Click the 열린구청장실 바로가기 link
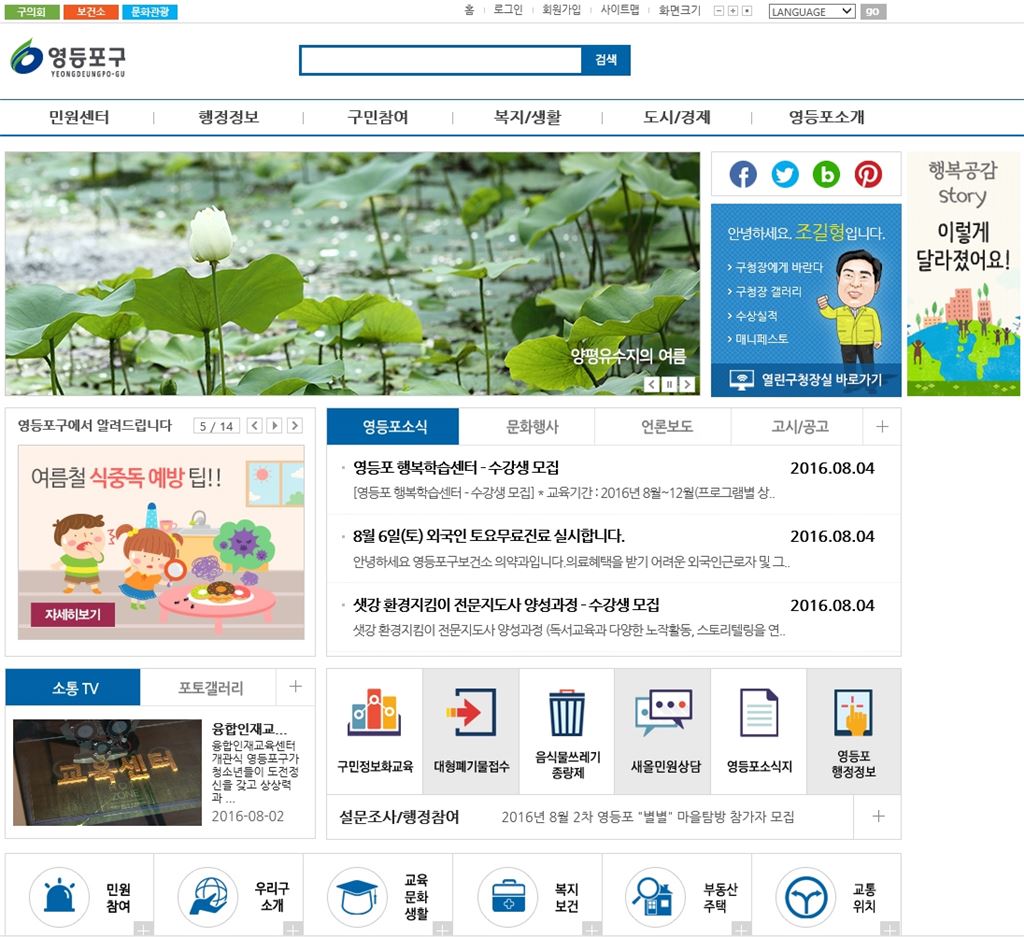The image size is (1024, 937). (806, 380)
